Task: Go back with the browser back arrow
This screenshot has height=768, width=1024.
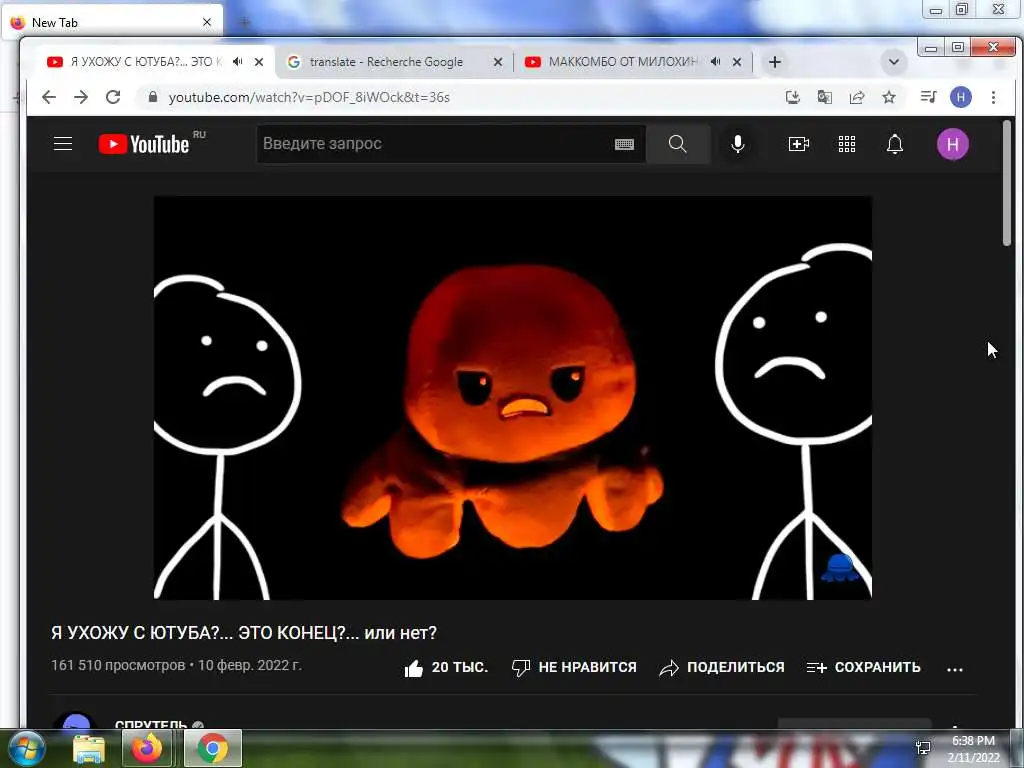Action: point(49,97)
